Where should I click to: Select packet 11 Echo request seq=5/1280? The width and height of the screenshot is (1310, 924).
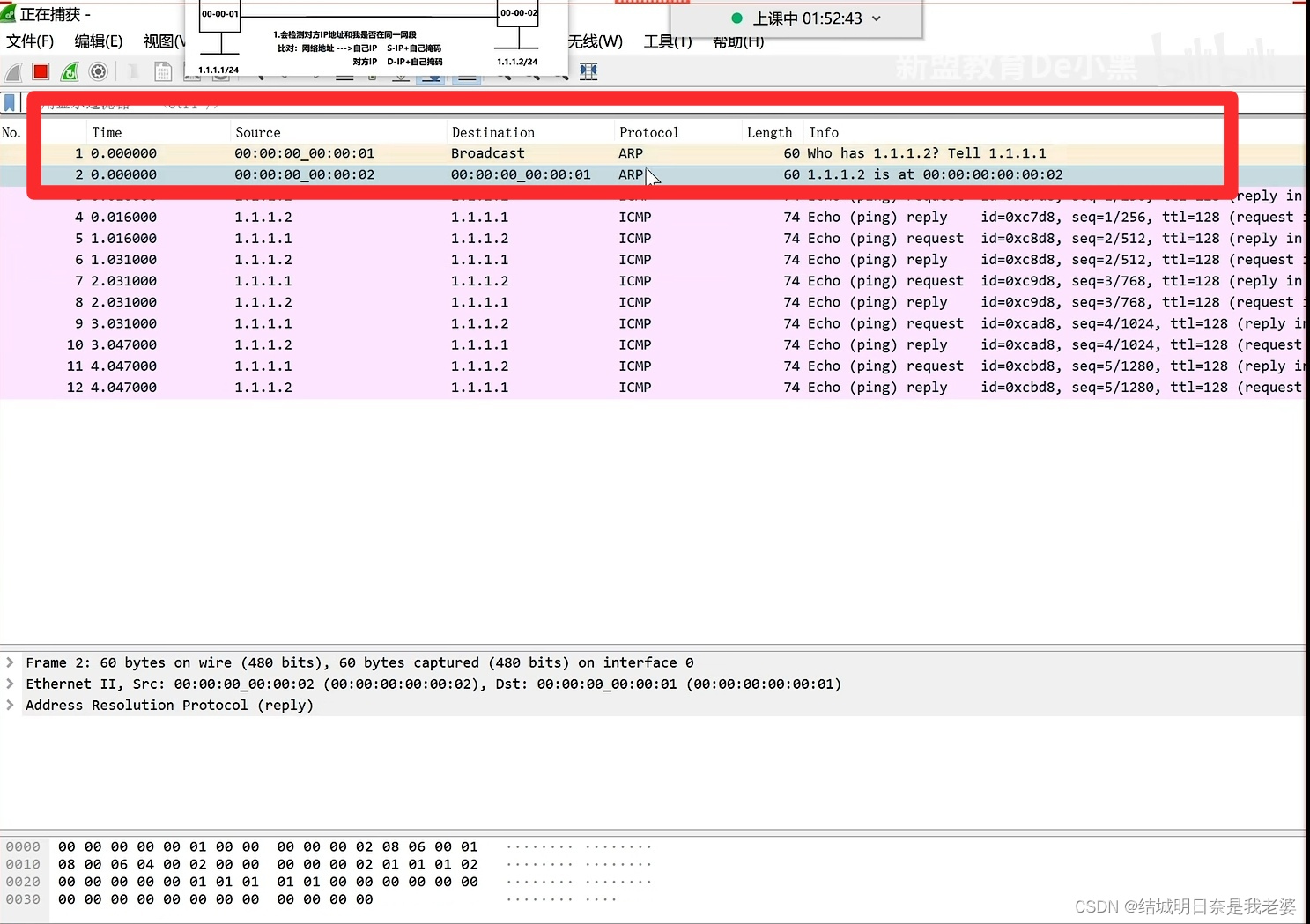tap(653, 366)
